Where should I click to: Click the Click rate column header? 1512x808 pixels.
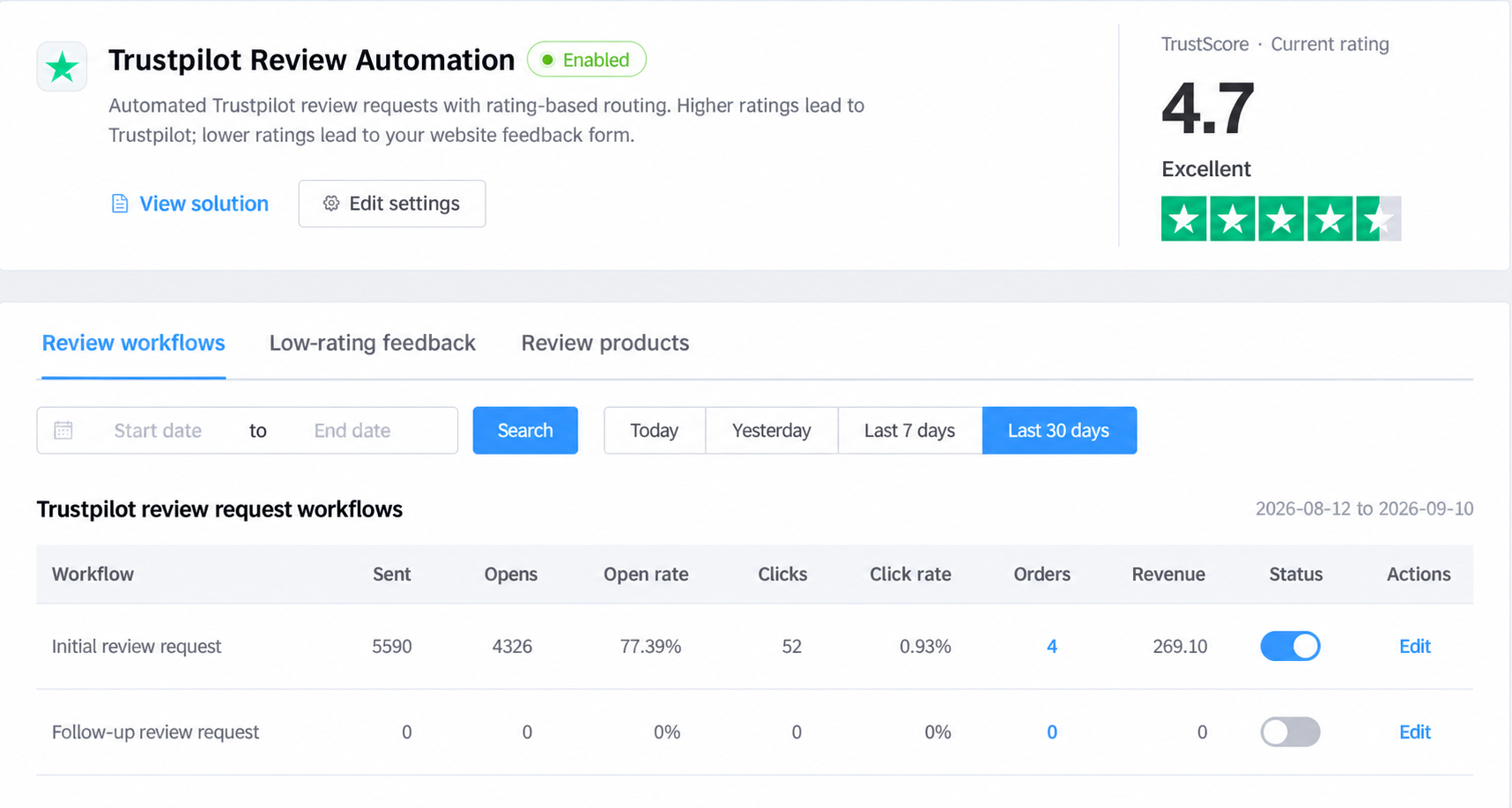pyautogui.click(x=910, y=574)
